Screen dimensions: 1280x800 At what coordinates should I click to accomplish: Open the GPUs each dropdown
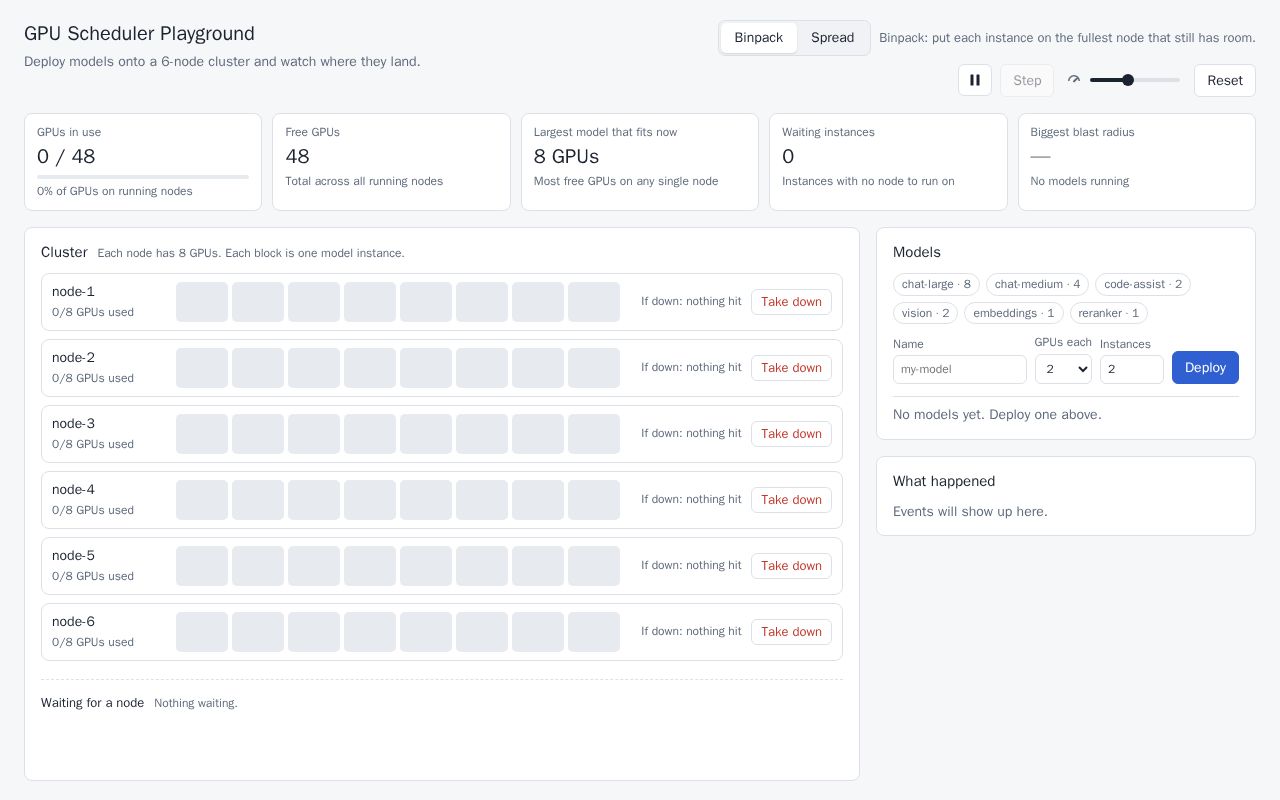point(1063,369)
